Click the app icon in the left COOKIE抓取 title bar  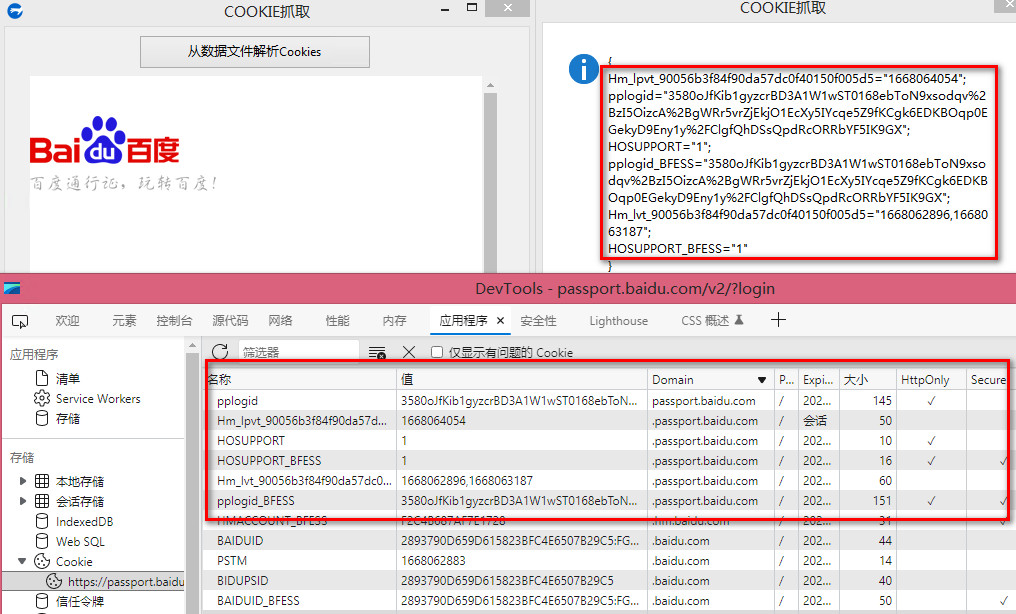(x=15, y=11)
